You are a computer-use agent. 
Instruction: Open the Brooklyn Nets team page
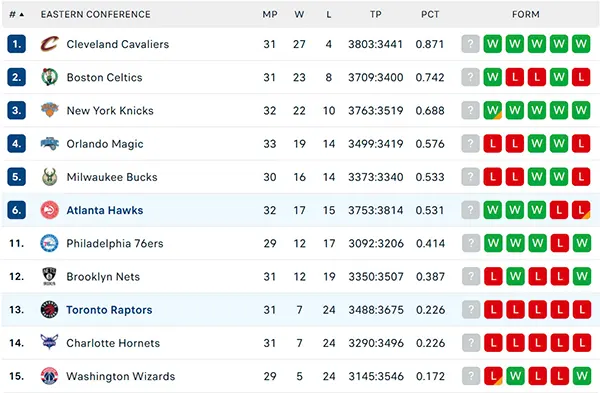[103, 277]
